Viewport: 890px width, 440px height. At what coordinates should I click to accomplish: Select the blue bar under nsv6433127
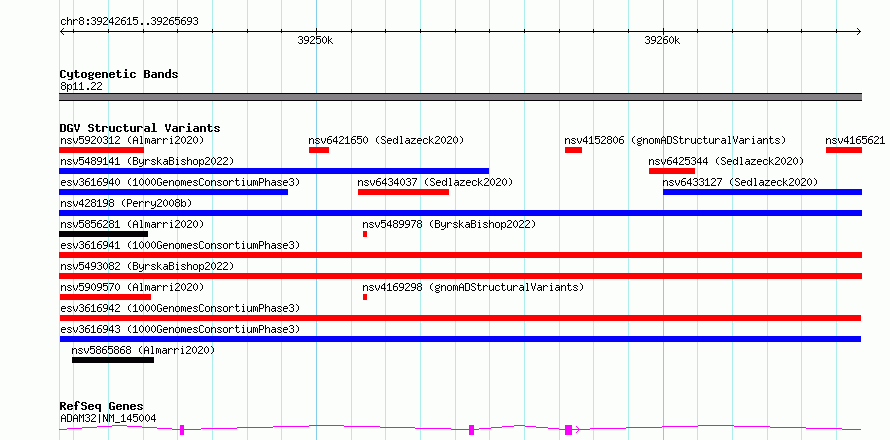pos(762,192)
